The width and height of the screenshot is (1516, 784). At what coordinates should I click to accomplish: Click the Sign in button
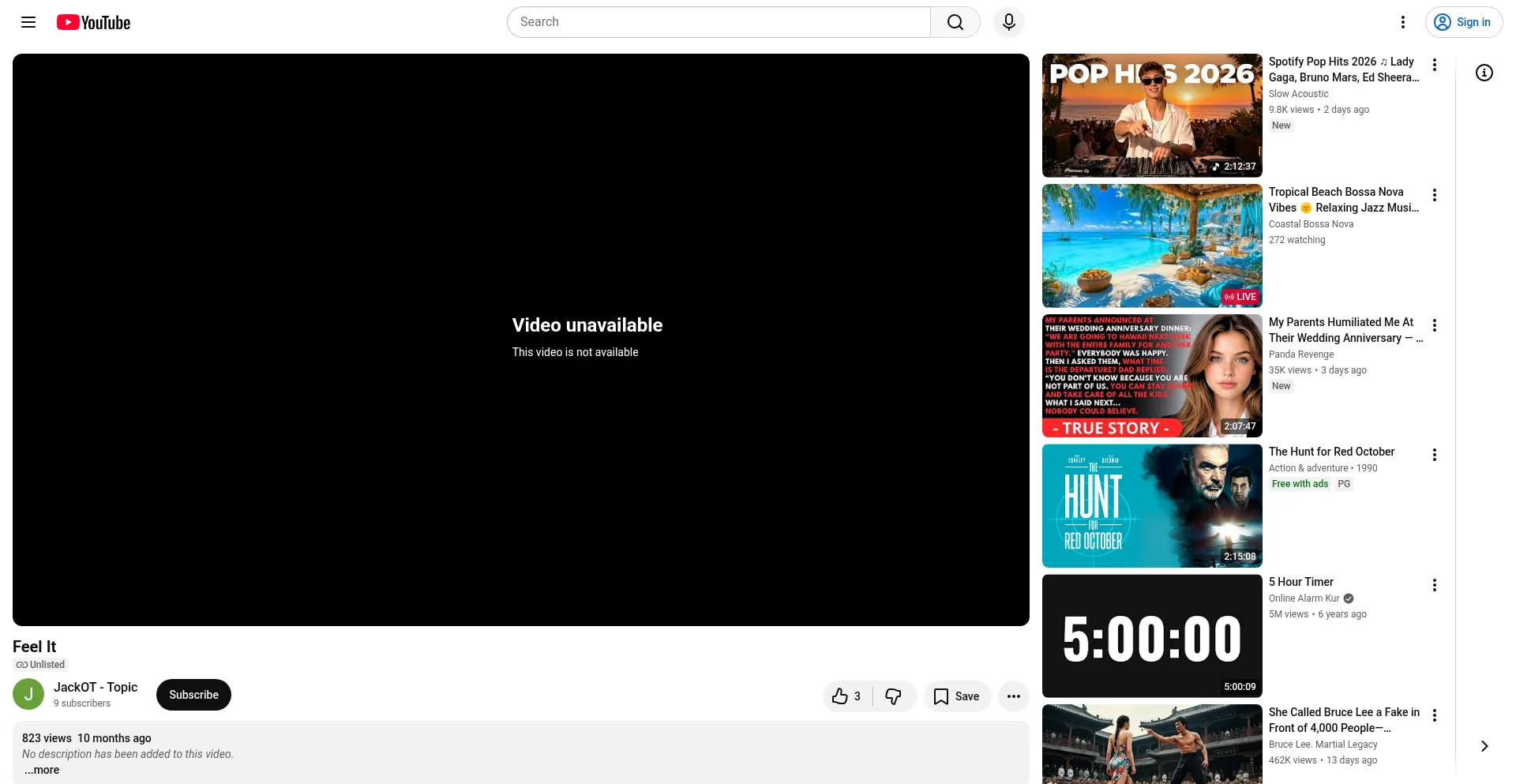coord(1464,22)
